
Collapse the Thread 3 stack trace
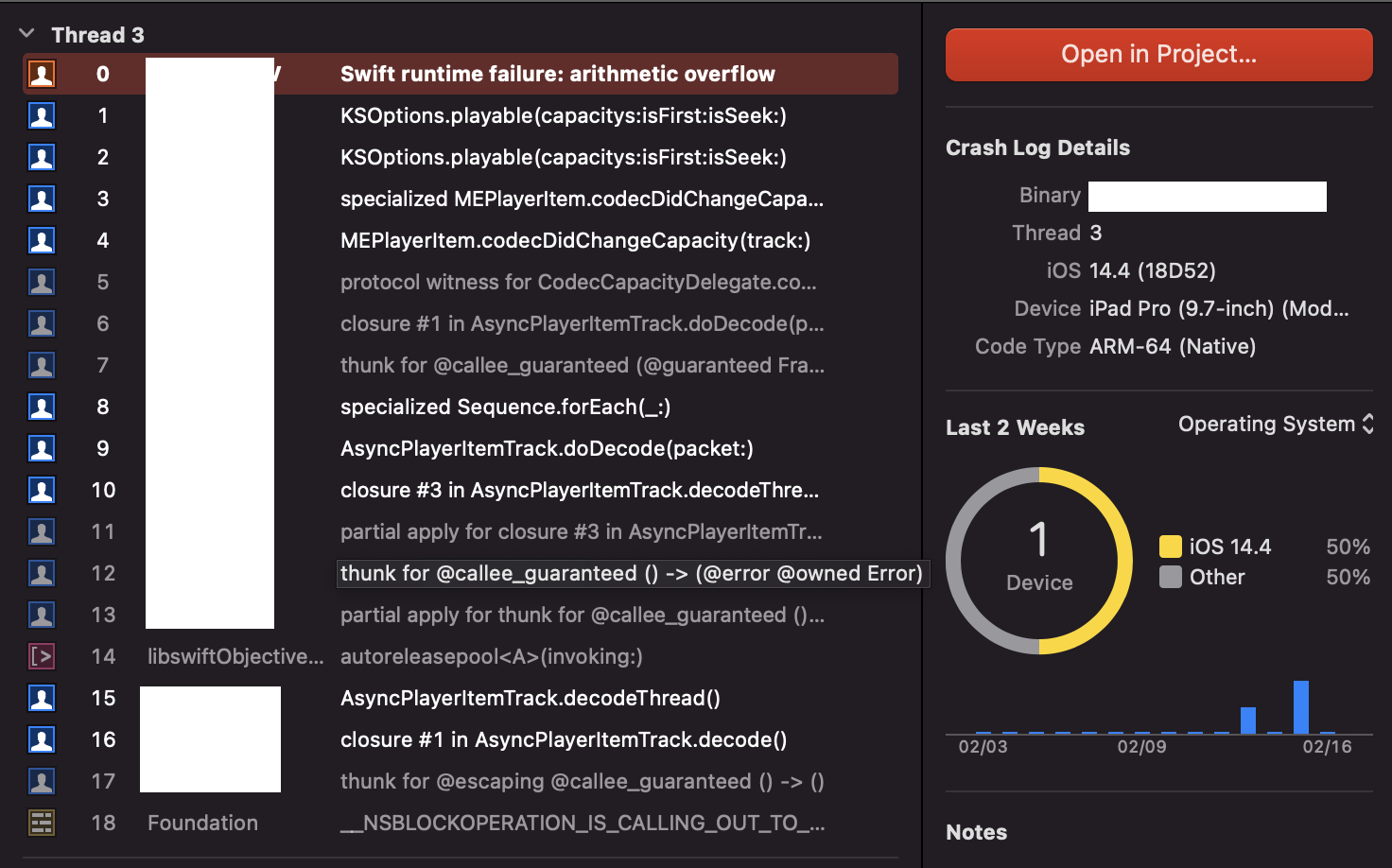pos(26,31)
